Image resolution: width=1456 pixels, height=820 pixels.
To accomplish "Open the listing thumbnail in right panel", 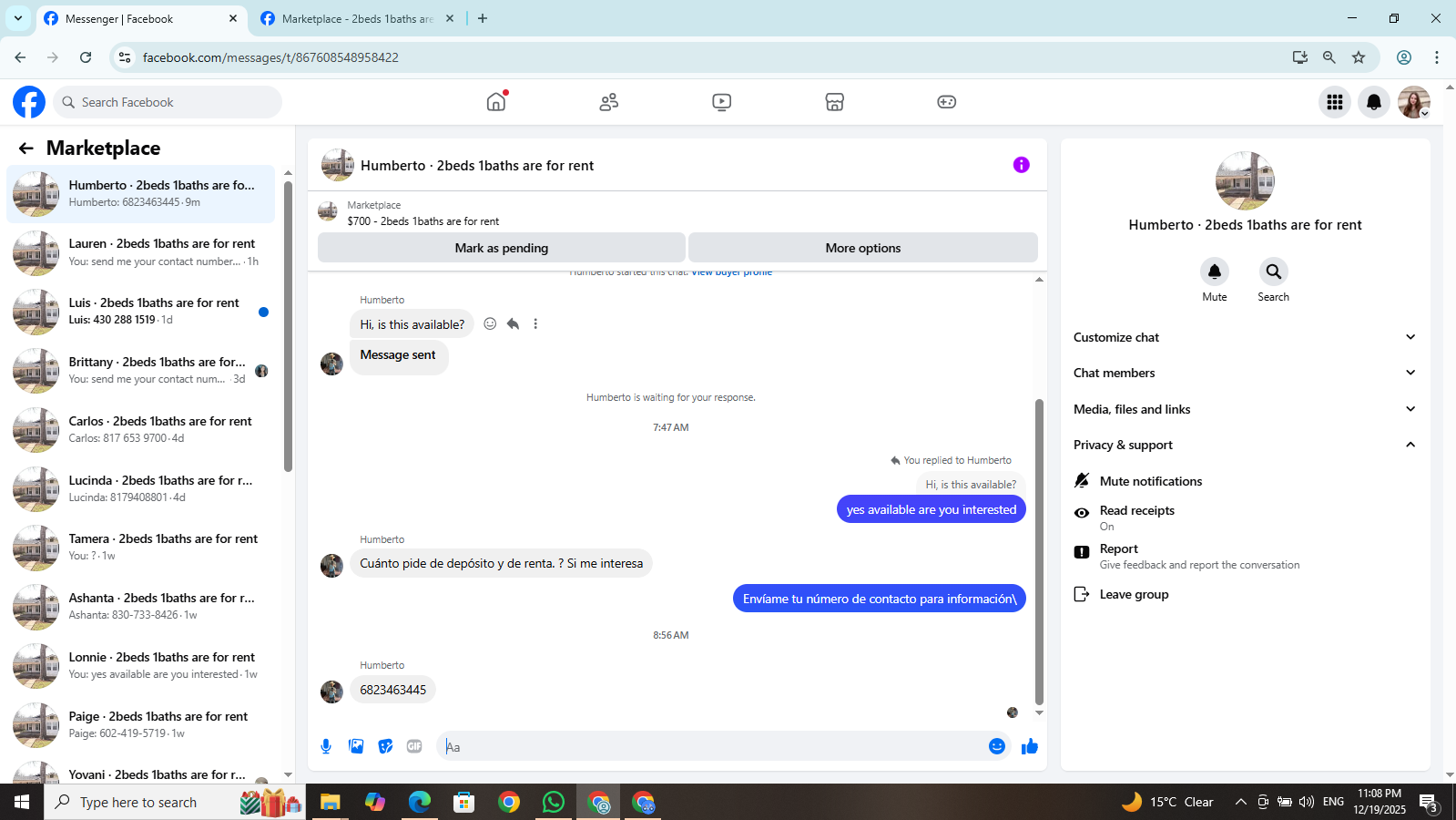I will (1245, 180).
